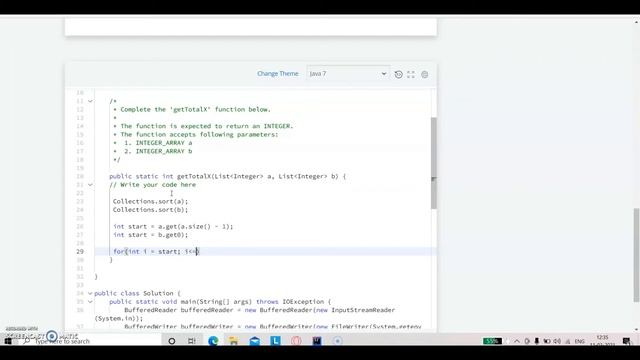640x360 pixels.
Task: Click comment '1. INTEGER_ARRAY a'
Action: (158, 143)
